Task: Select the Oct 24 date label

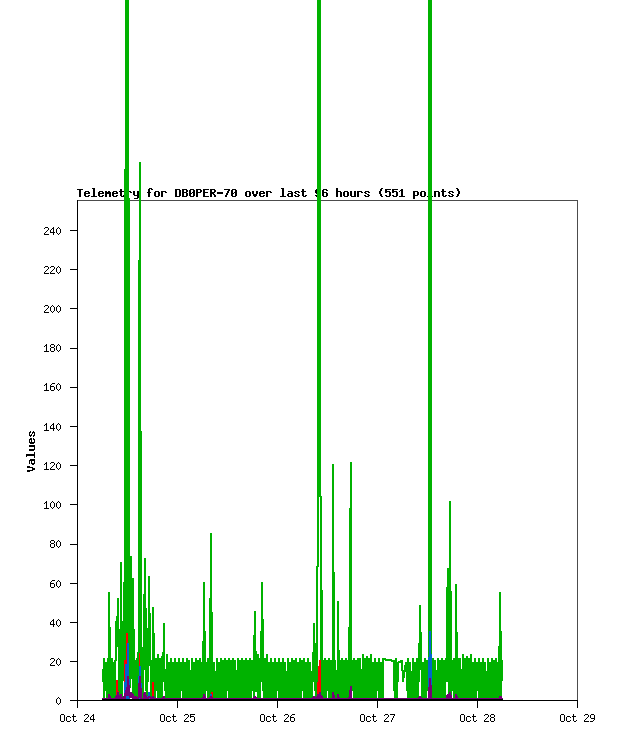Action: coord(77,718)
